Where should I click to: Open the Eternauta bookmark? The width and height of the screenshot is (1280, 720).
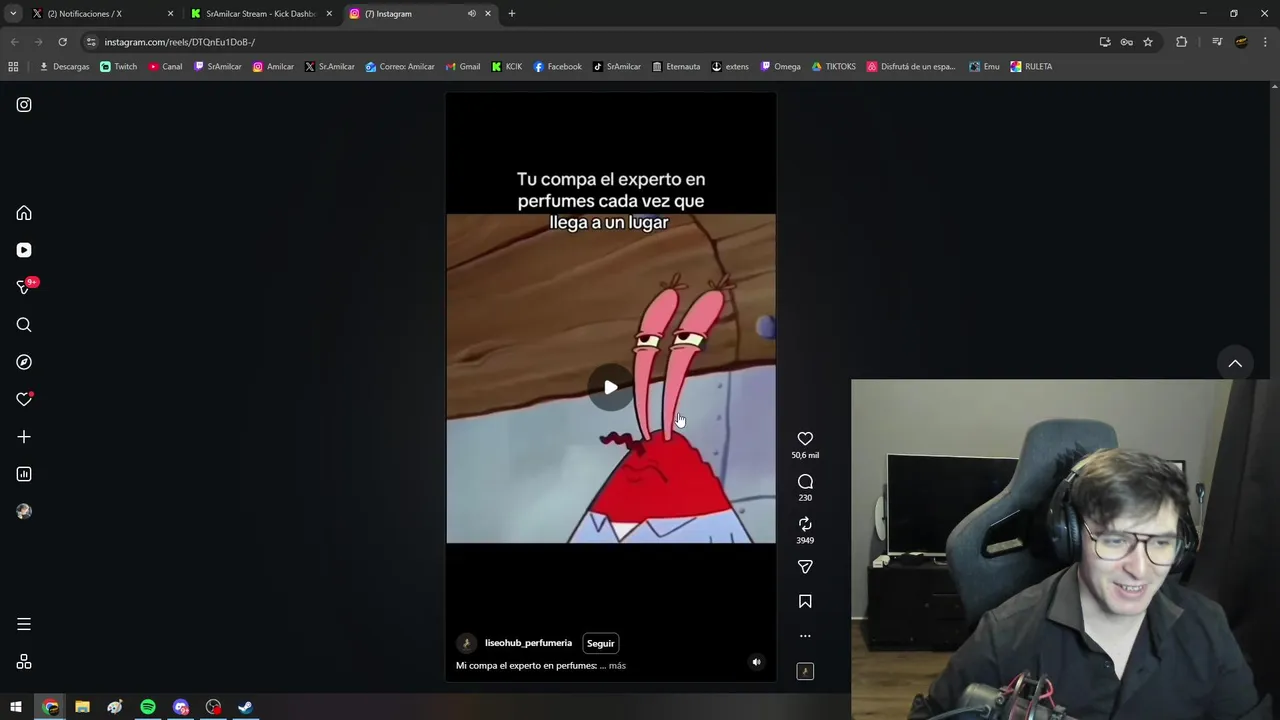(676, 67)
